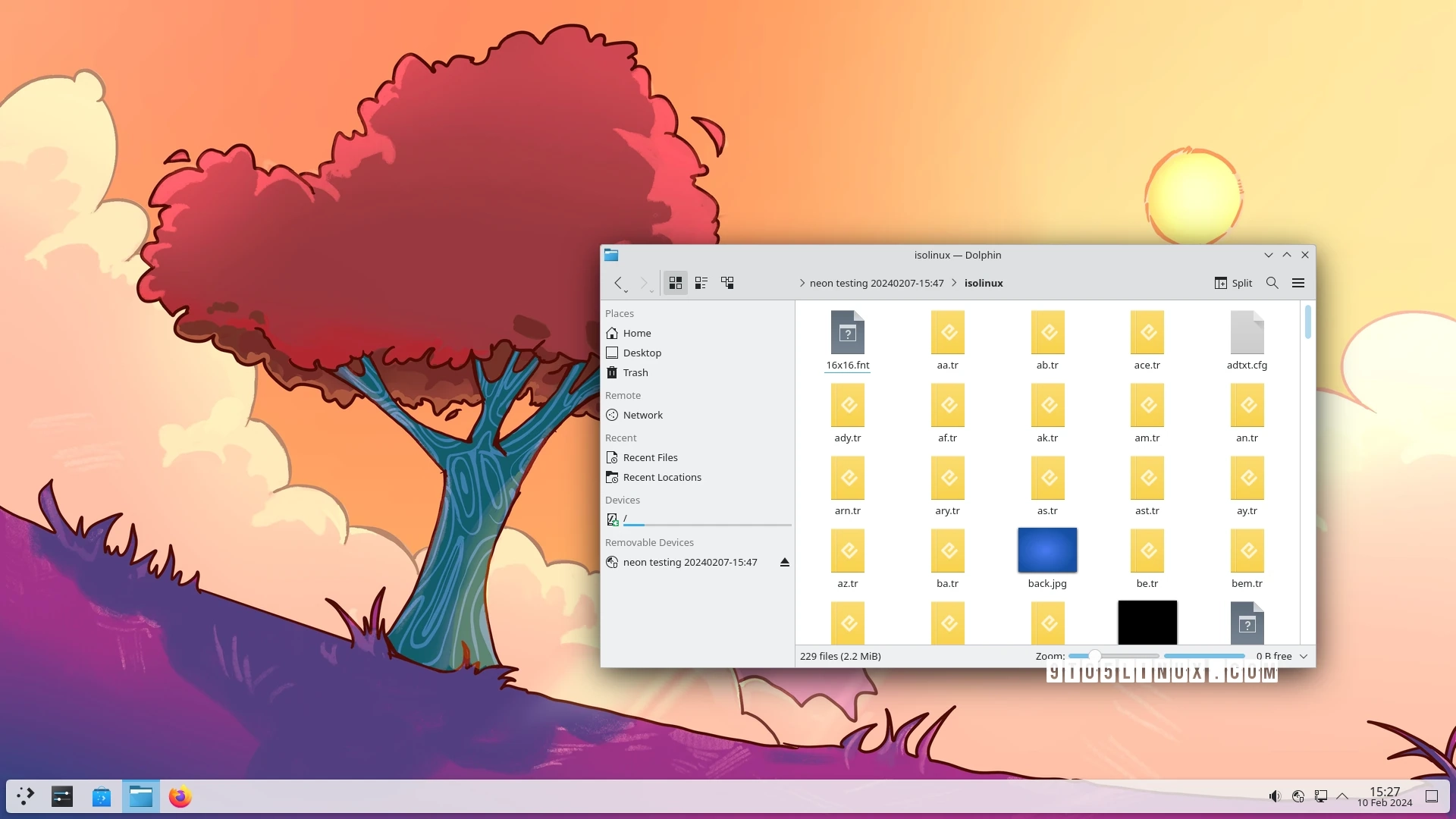Navigate to Home folder
Screen dimensions: 1456x819
click(637, 332)
